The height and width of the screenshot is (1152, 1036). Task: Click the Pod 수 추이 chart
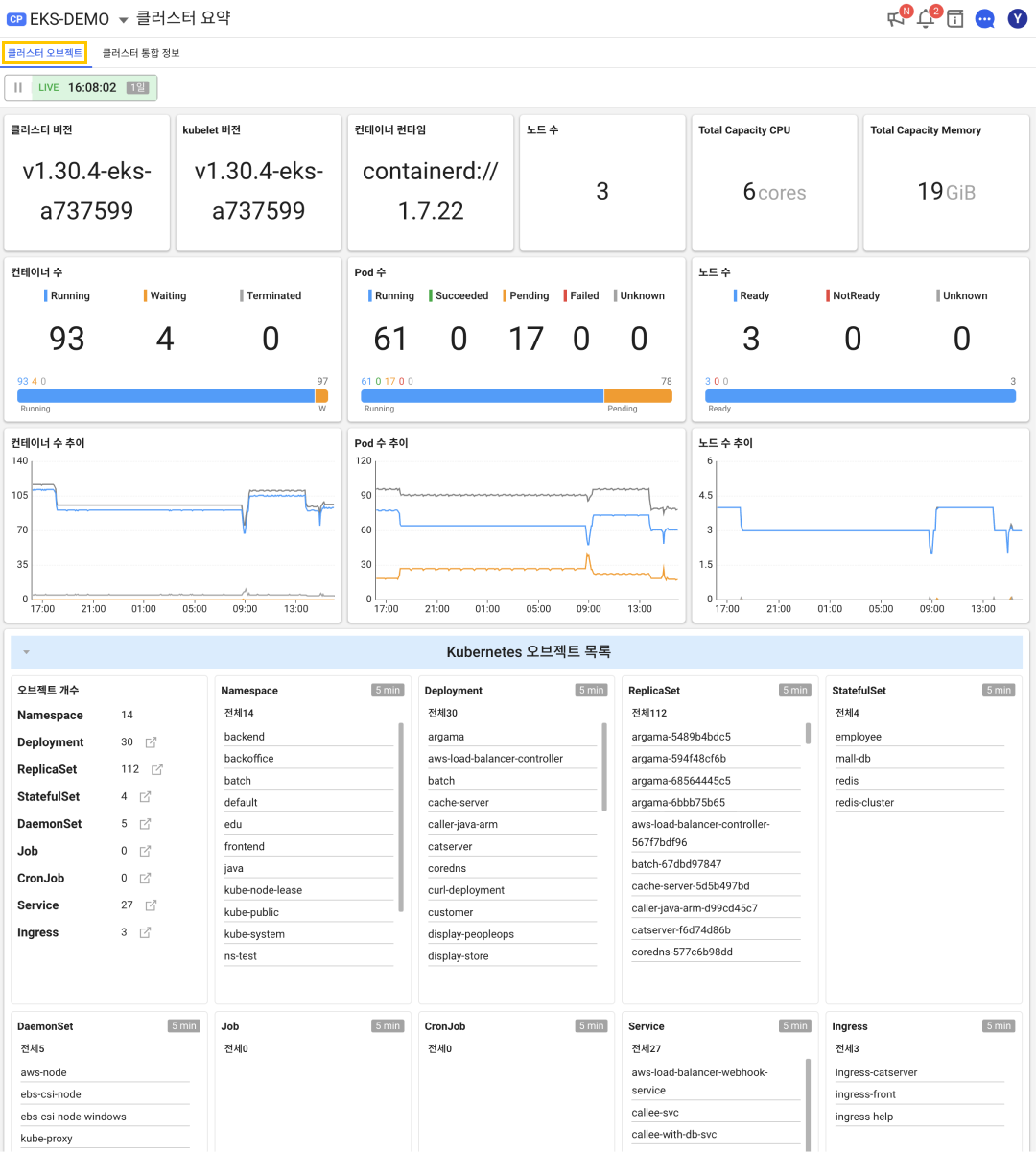click(516, 526)
